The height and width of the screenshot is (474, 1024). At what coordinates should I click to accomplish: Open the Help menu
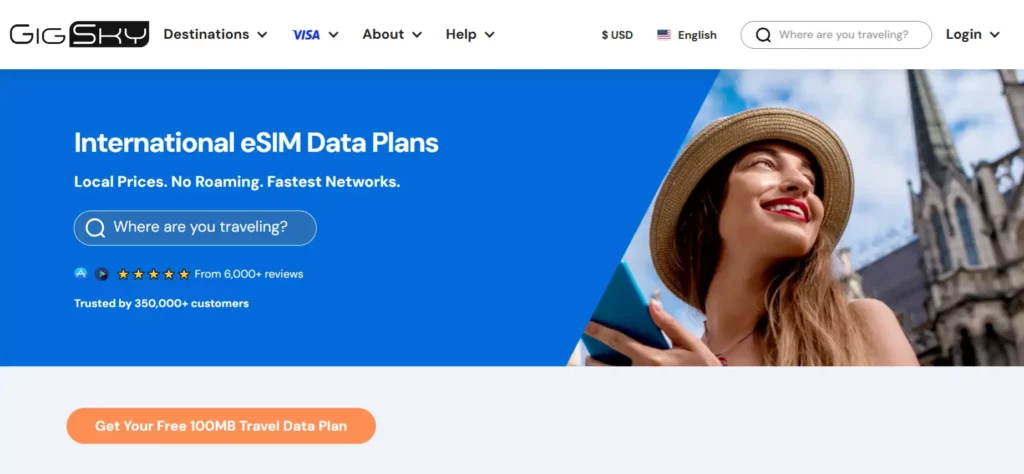470,35
